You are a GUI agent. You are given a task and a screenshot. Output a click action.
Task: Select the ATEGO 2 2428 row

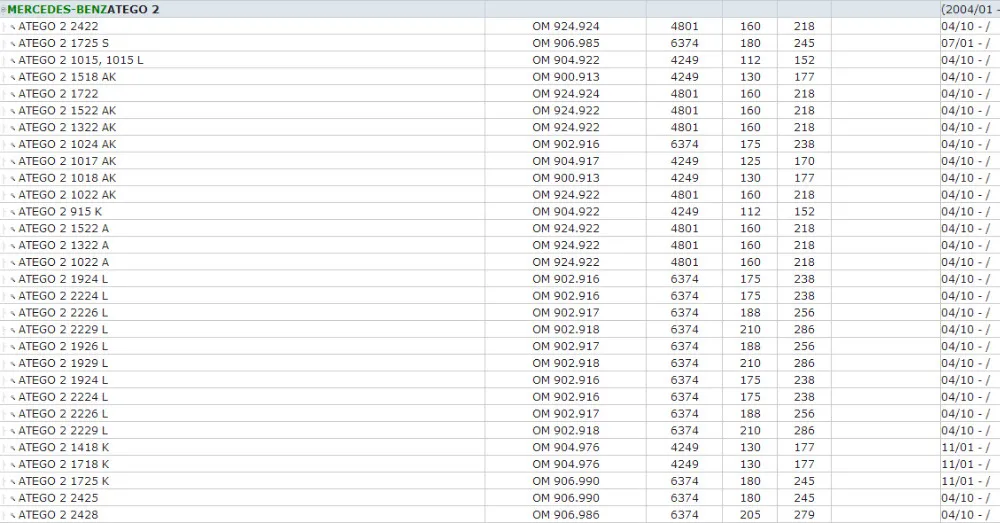(x=500, y=515)
